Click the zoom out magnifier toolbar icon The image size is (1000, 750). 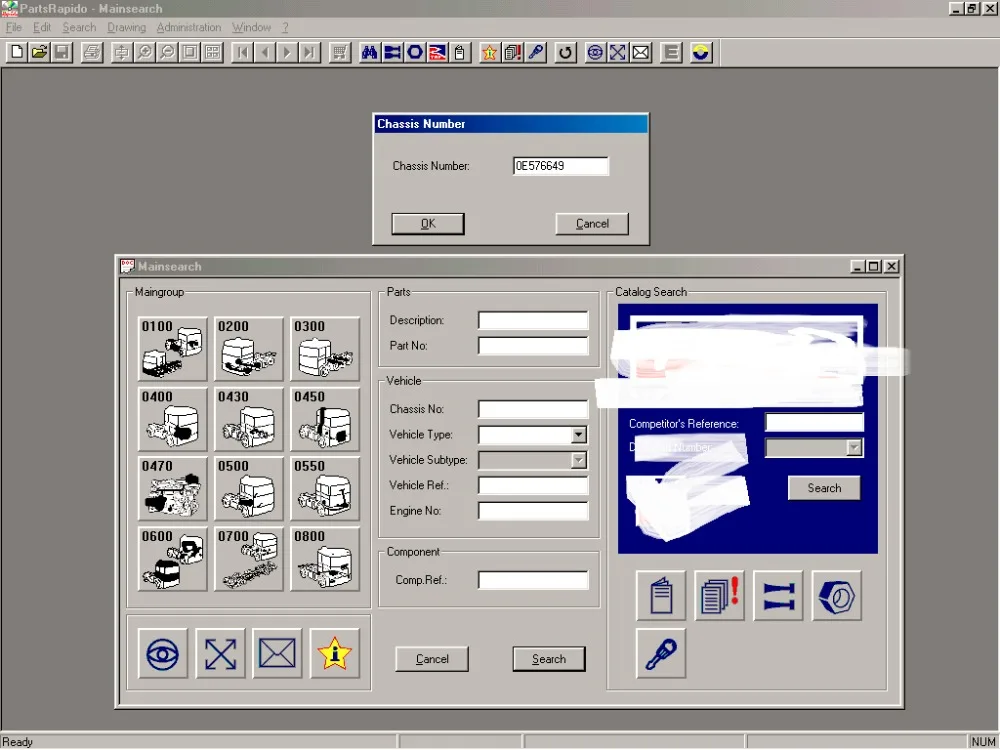click(x=167, y=52)
